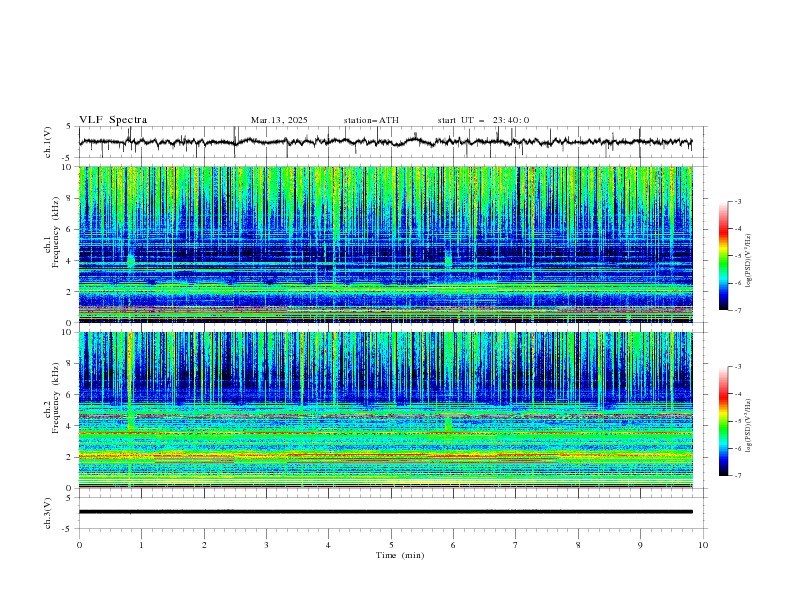Click the date 'Mar.13, 2025'
This screenshot has width=792, height=612.
tap(279, 120)
